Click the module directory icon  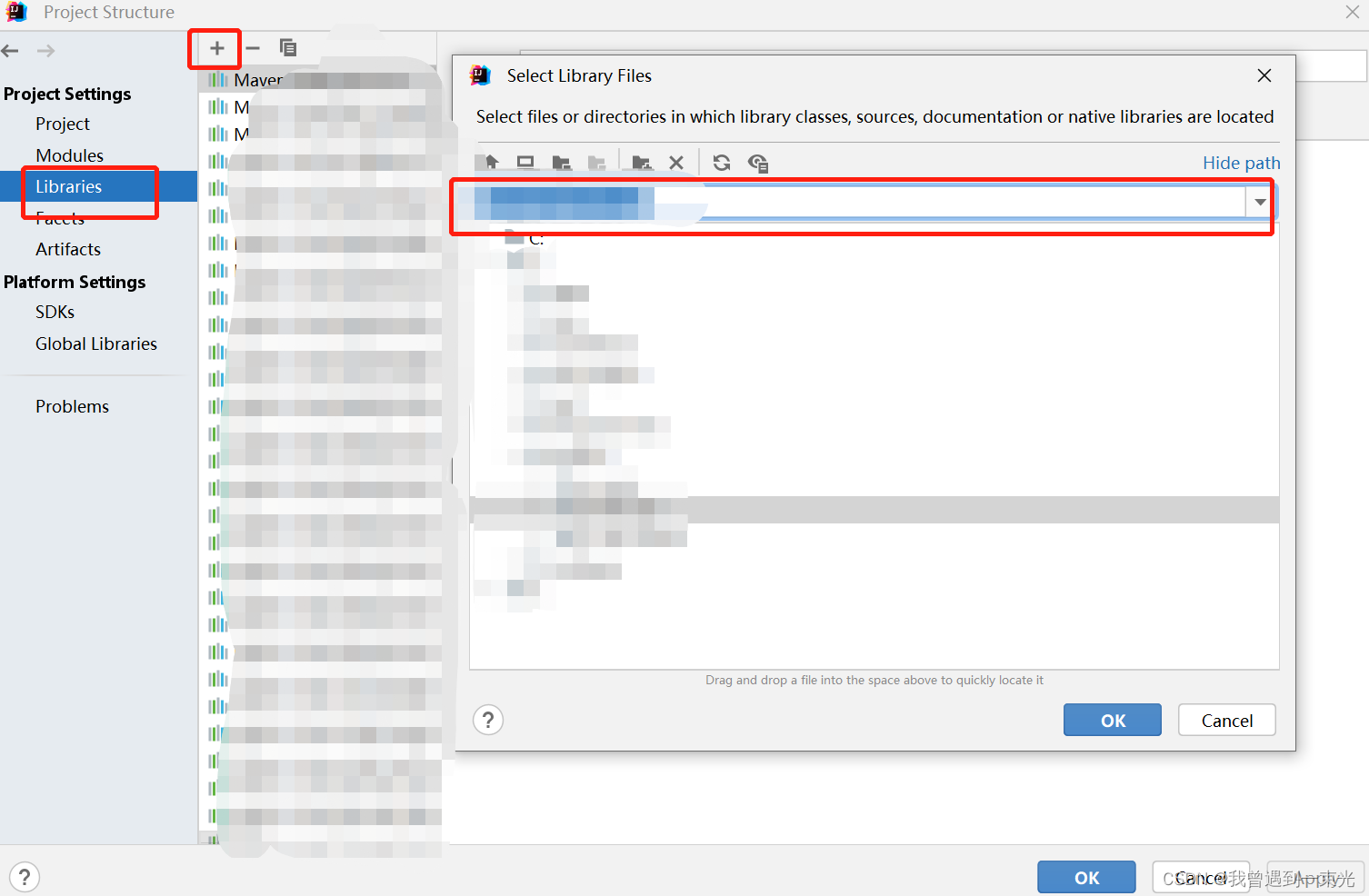[x=596, y=163]
